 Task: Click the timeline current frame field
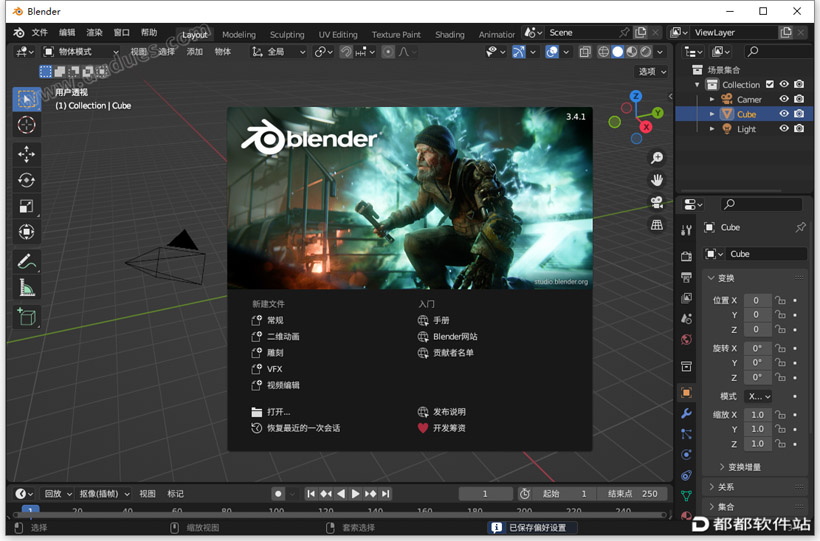point(485,494)
